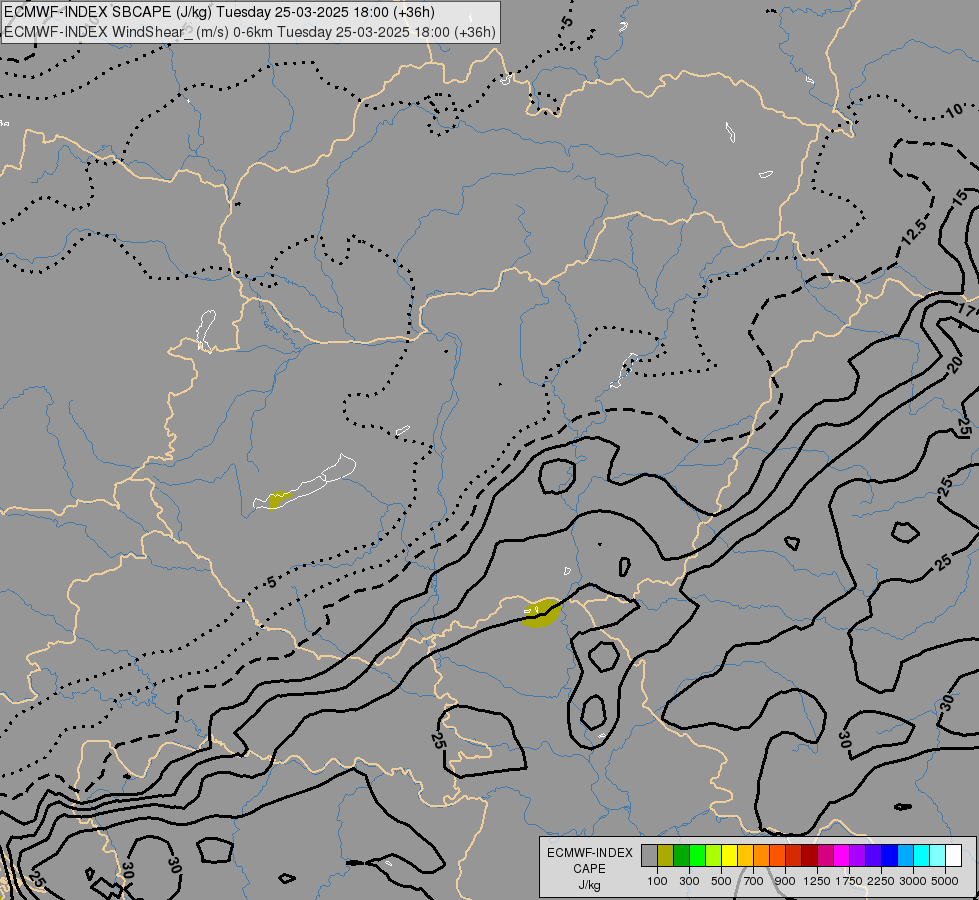Image resolution: width=979 pixels, height=900 pixels.
Task: Select the orange-red swatch left of 900
Action: coord(777,856)
